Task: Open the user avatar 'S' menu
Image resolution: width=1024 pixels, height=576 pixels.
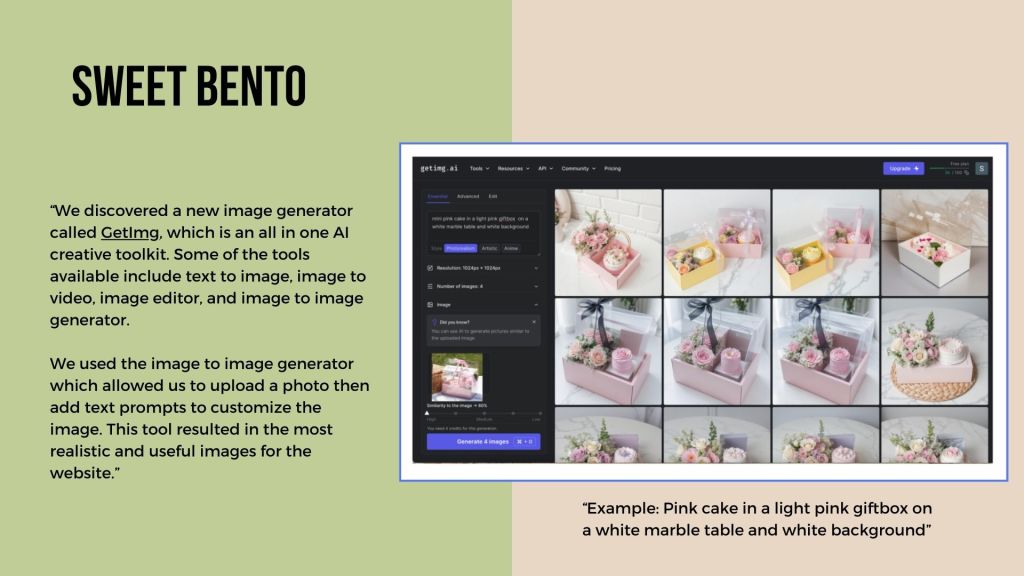Action: [x=981, y=168]
